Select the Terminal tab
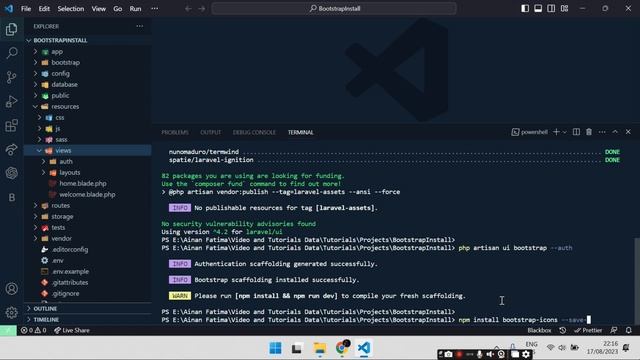This screenshot has height=360, width=640. coord(300,132)
